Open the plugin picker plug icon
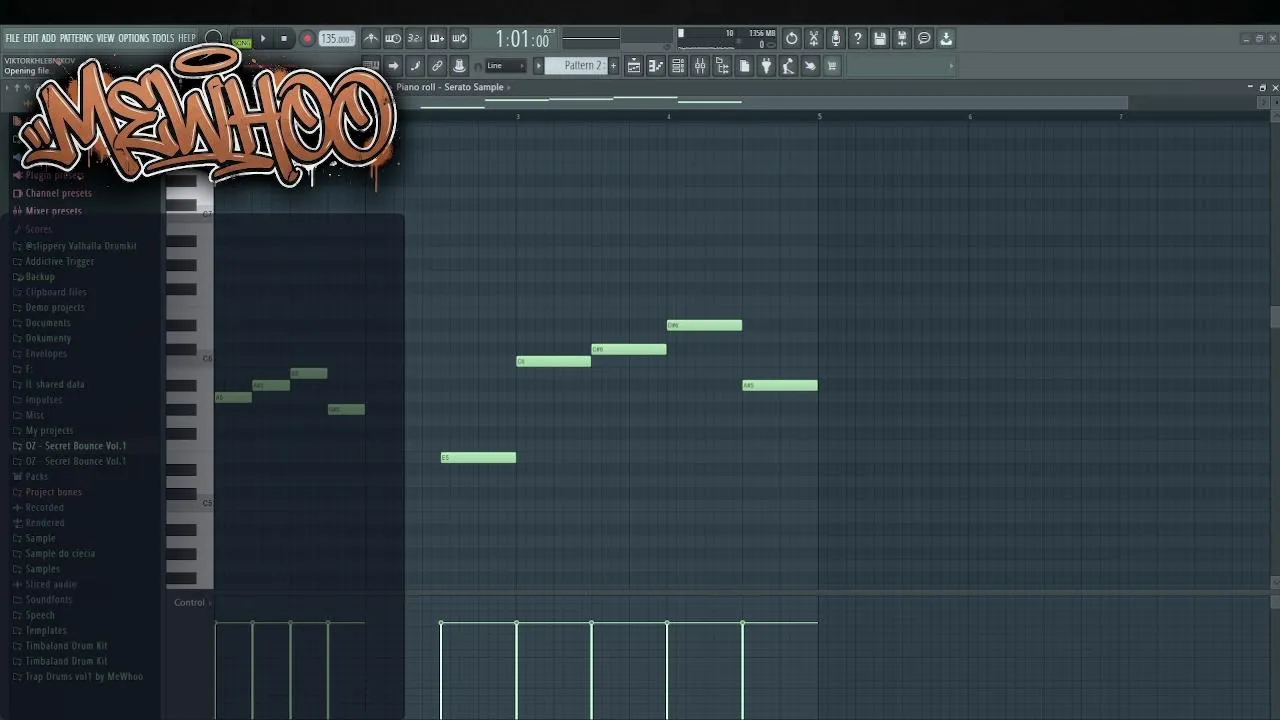 point(766,66)
